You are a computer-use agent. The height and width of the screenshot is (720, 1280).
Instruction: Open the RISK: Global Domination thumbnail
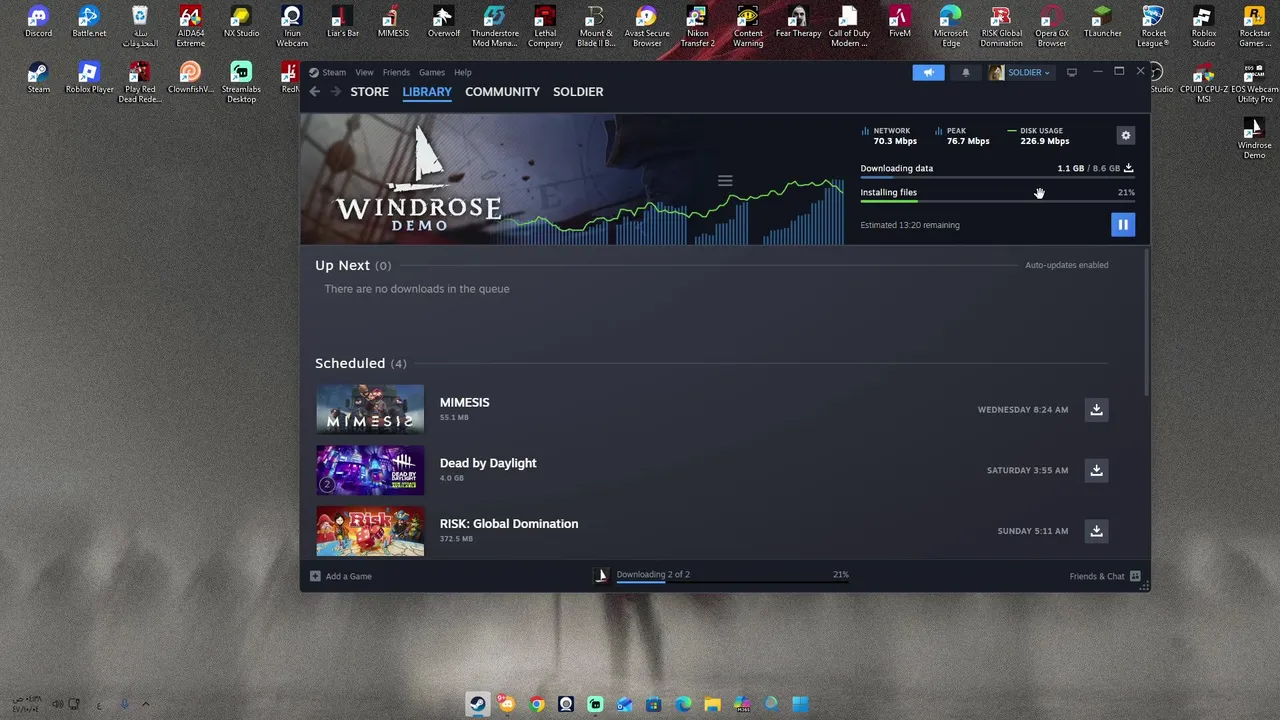click(x=370, y=531)
